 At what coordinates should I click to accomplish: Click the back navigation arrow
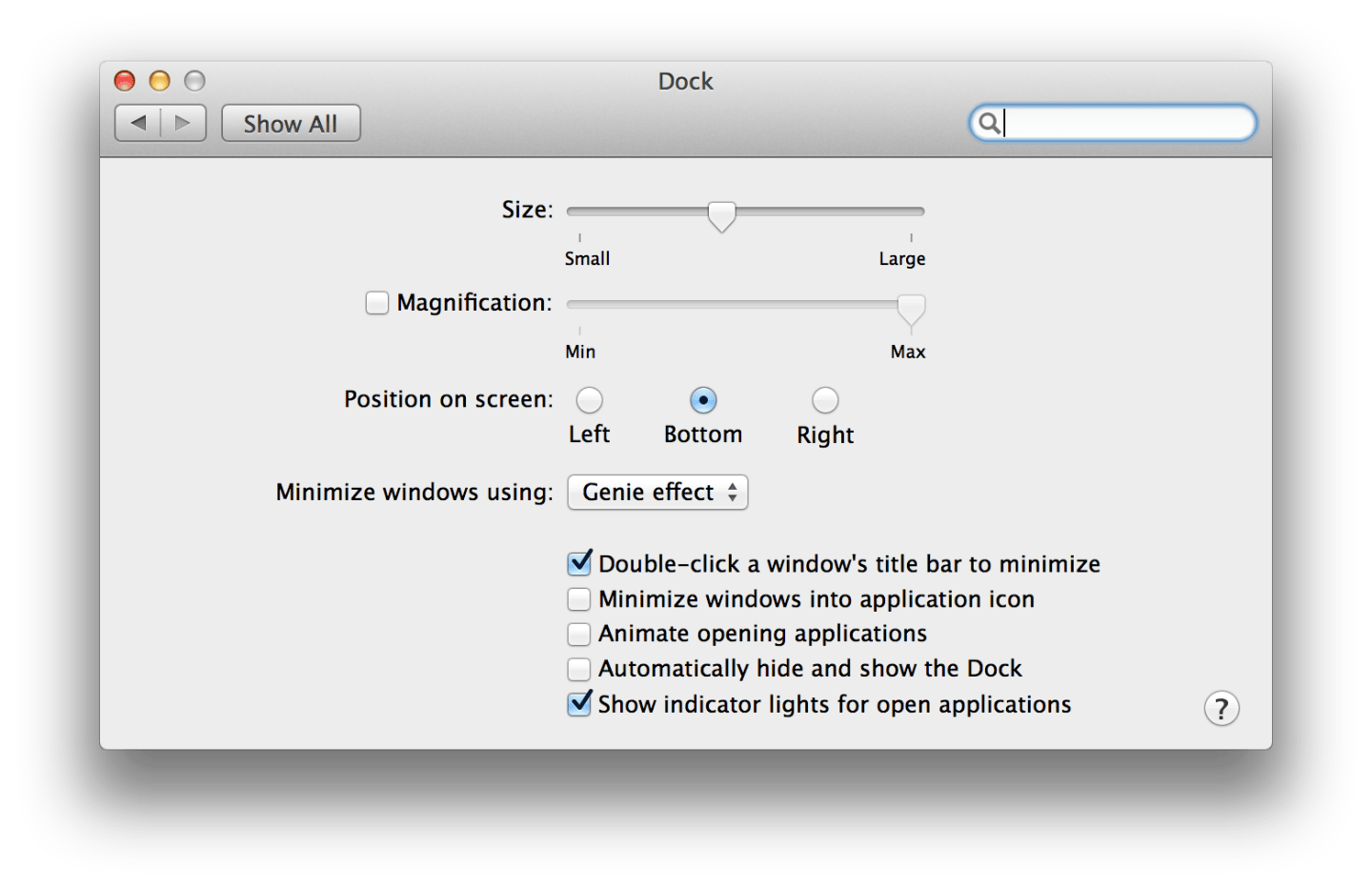(139, 122)
